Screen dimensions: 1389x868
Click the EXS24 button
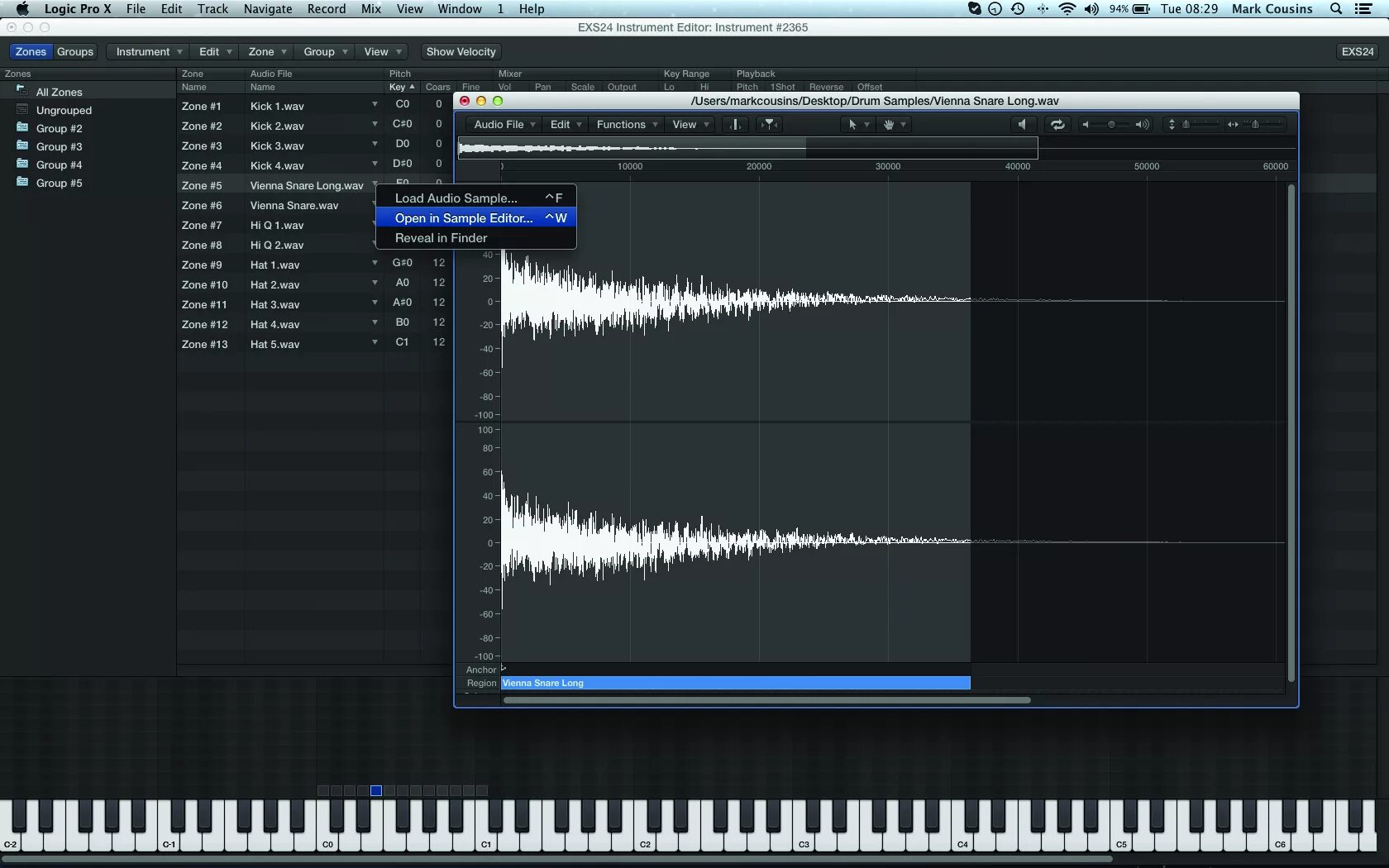[1358, 51]
